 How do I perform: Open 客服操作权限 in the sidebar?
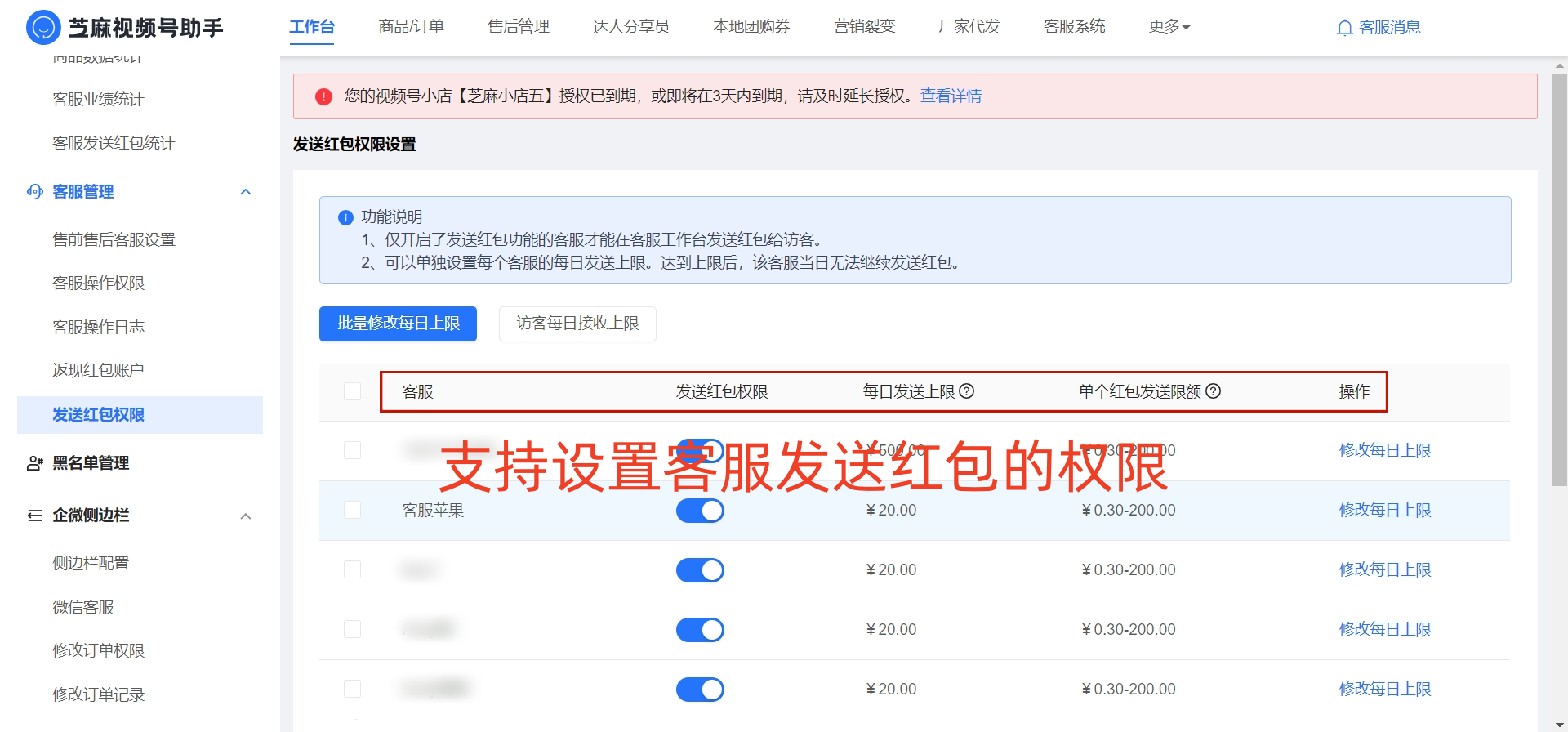(98, 283)
